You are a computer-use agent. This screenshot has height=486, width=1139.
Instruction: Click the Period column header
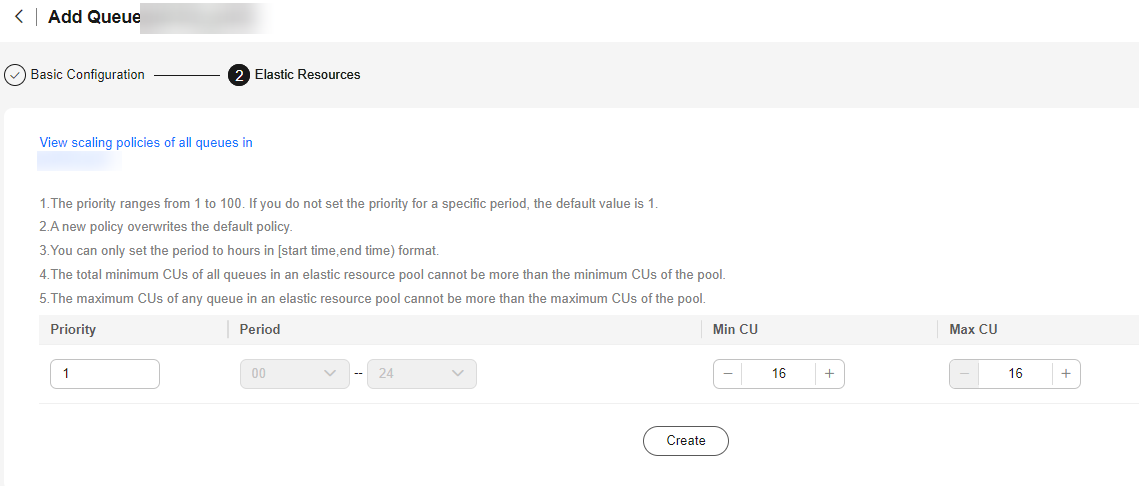(259, 329)
